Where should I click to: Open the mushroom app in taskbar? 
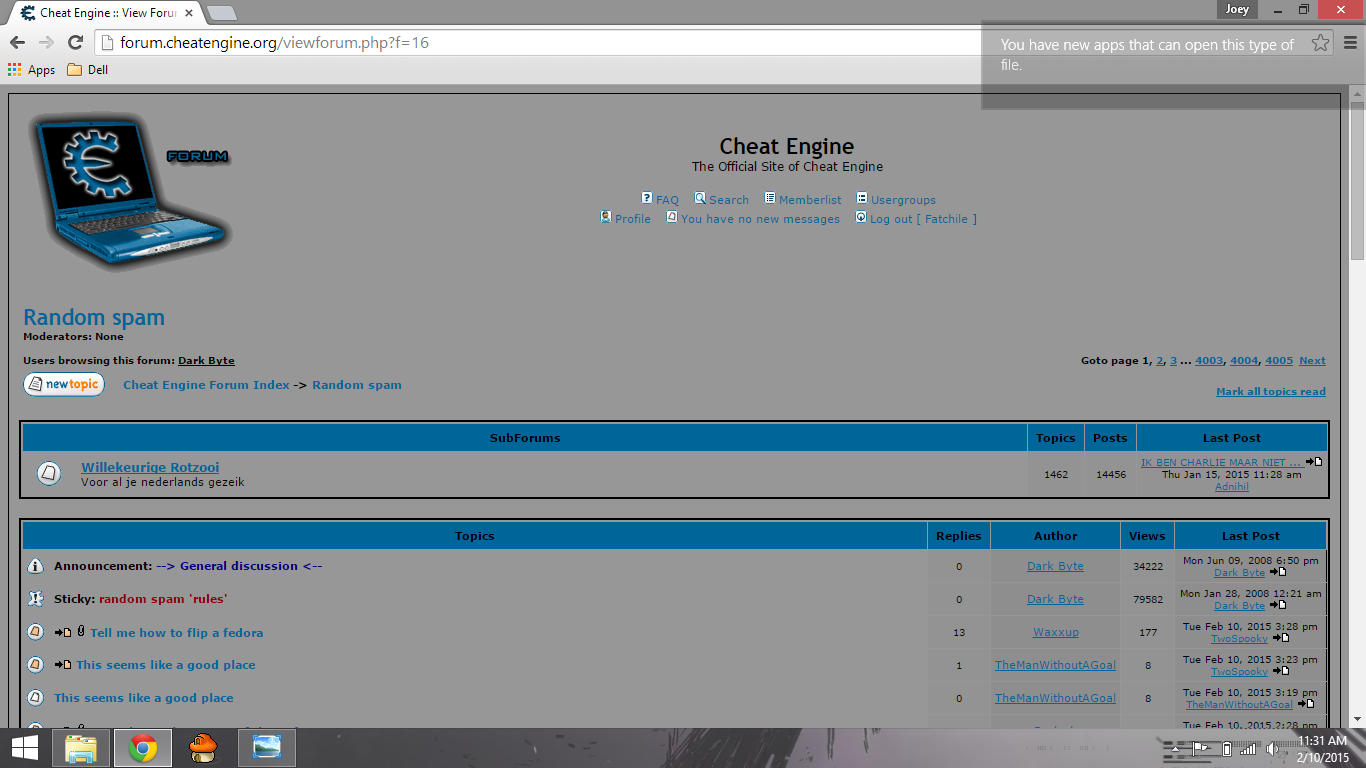204,748
